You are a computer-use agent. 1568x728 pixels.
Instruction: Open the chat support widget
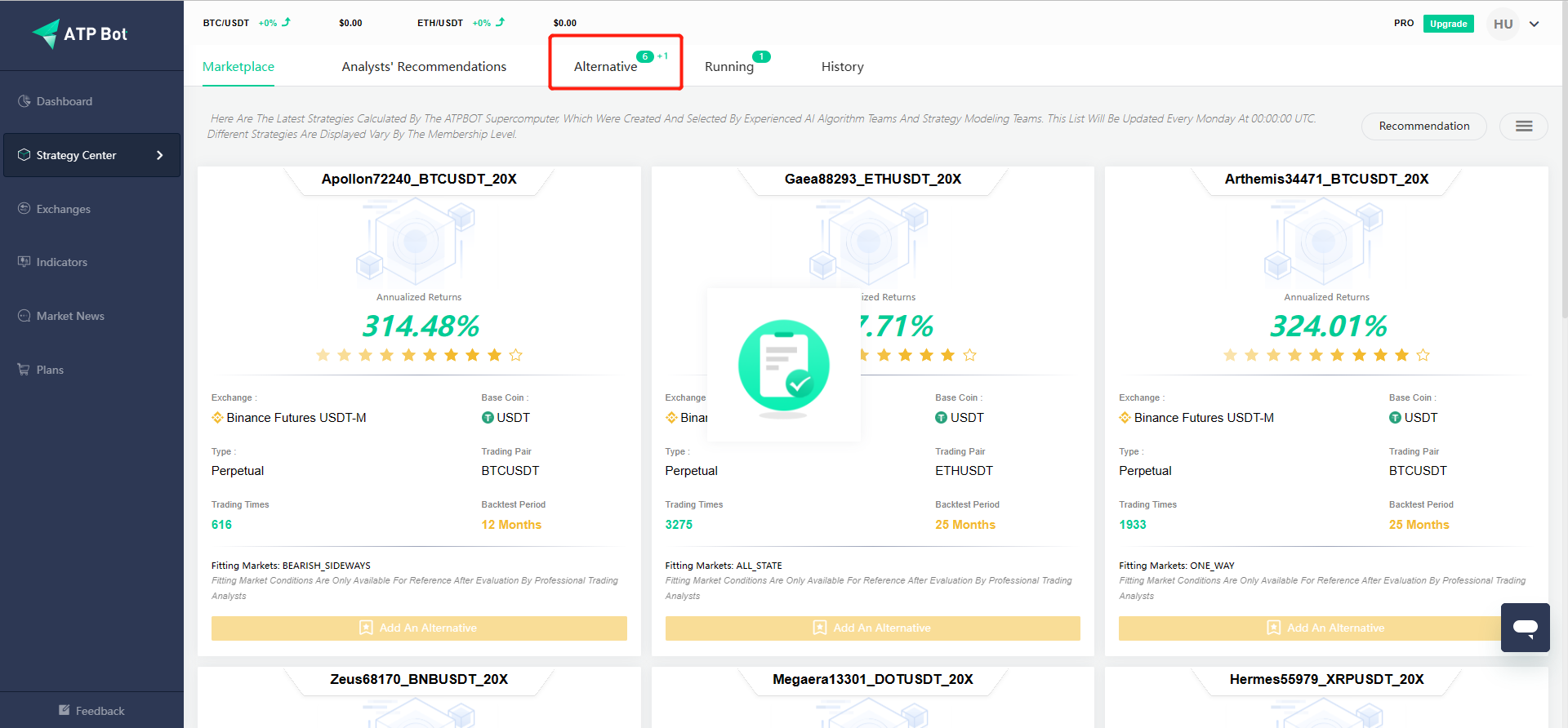pyautogui.click(x=1525, y=627)
